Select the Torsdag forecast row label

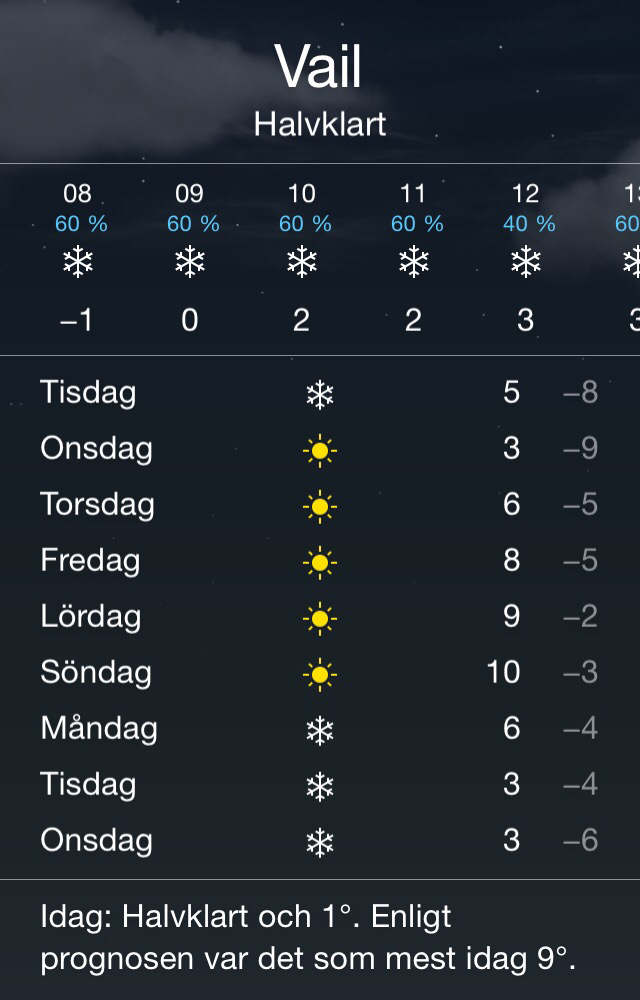point(97,504)
